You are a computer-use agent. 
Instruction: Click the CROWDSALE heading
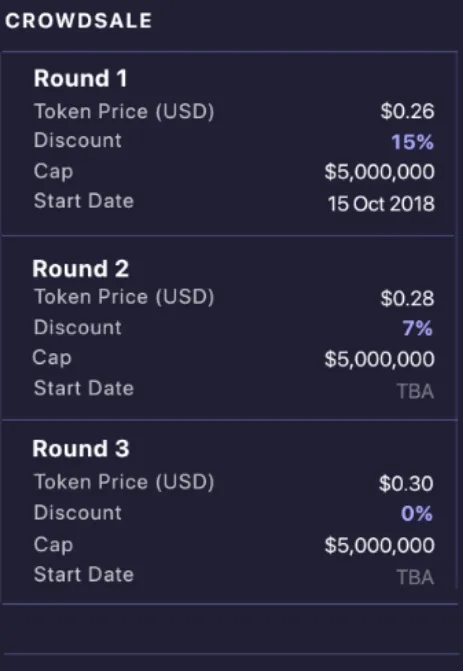[78, 21]
